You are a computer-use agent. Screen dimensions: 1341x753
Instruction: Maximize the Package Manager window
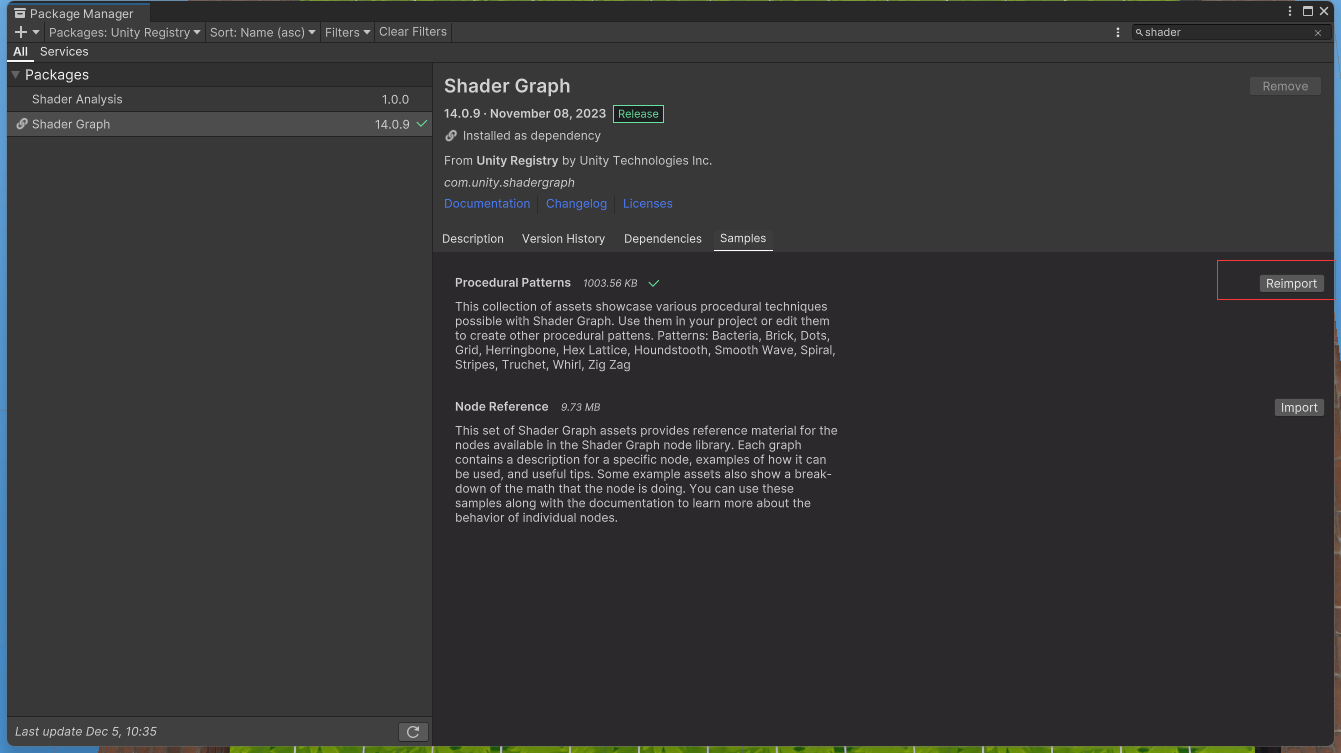coord(1308,11)
